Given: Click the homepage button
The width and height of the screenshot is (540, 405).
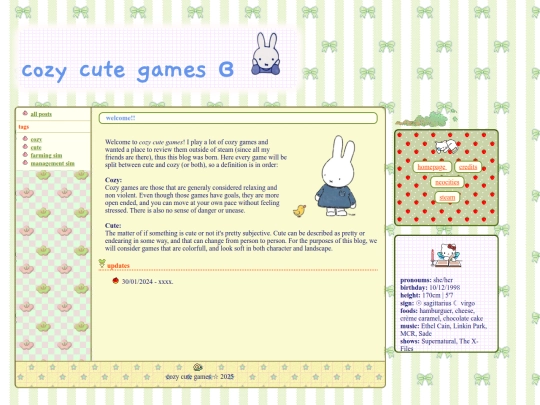Looking at the screenshot, I should (x=432, y=167).
